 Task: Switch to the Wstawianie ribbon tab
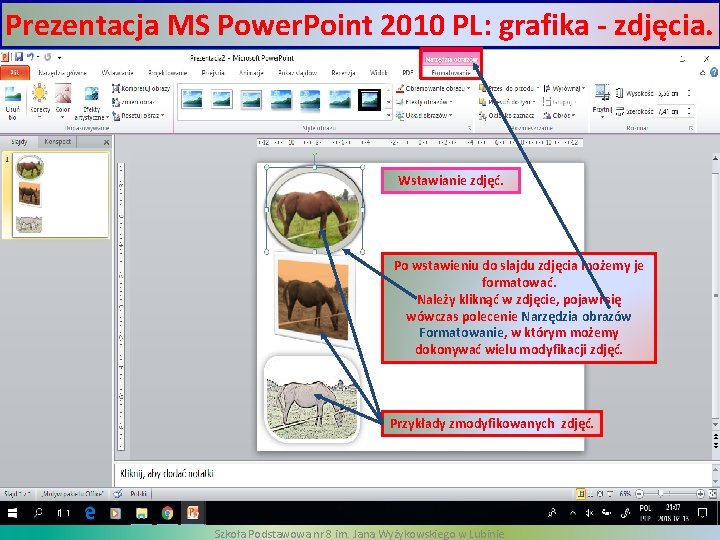tap(118, 73)
